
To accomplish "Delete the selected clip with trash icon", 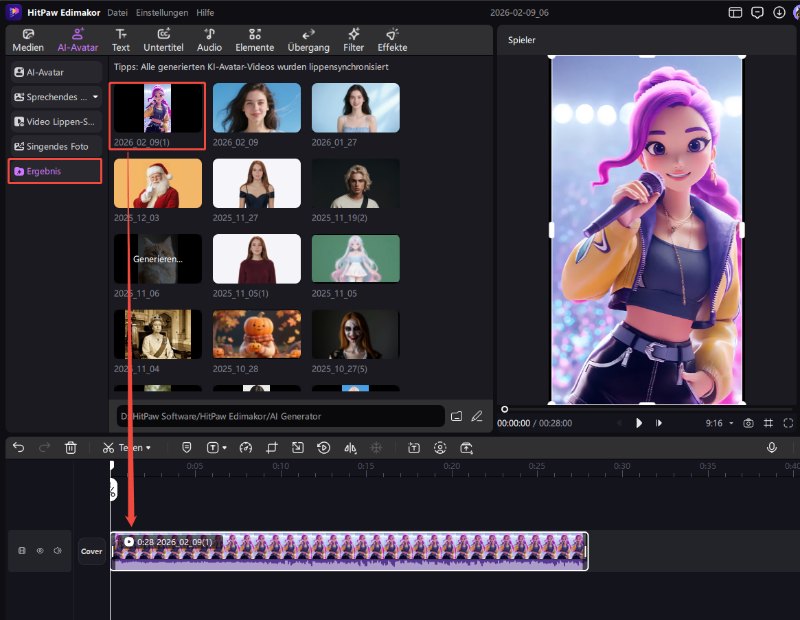I will [x=70, y=448].
